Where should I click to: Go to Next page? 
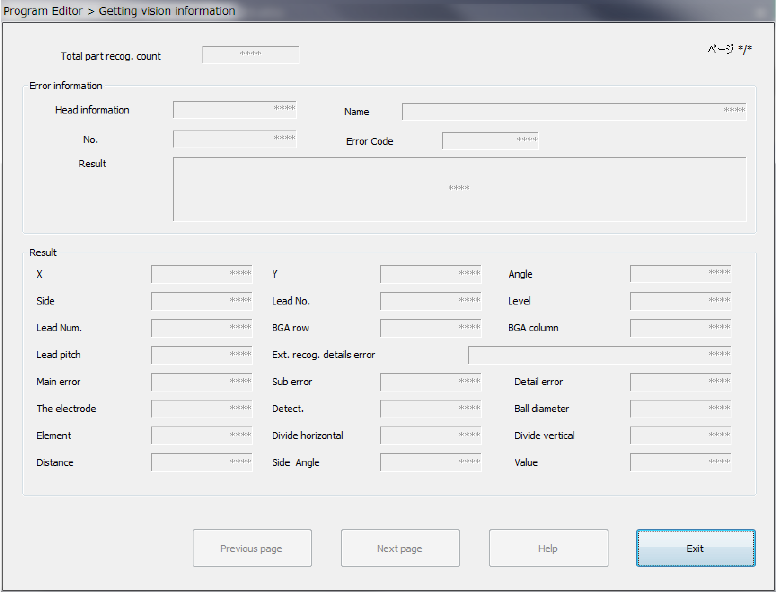tap(400, 548)
